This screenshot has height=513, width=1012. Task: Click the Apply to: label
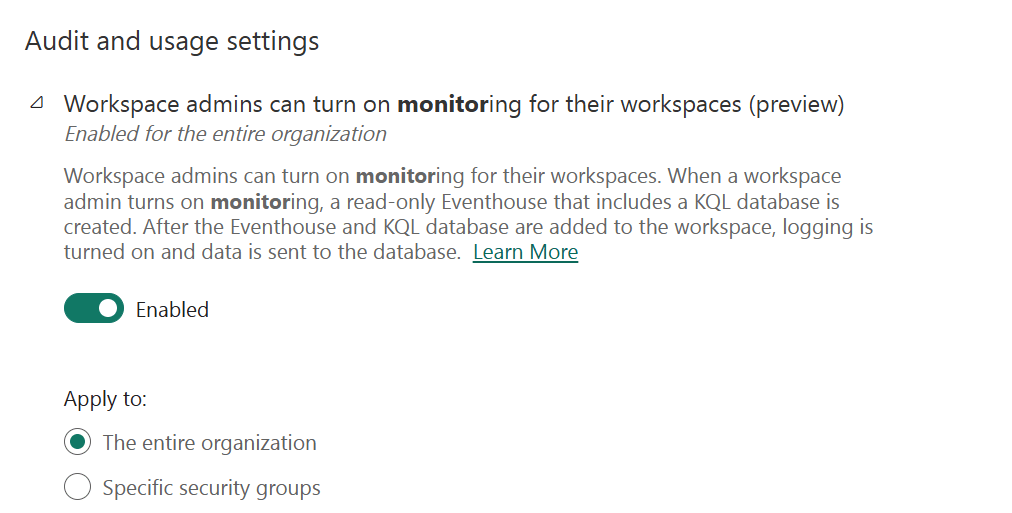[x=105, y=399]
